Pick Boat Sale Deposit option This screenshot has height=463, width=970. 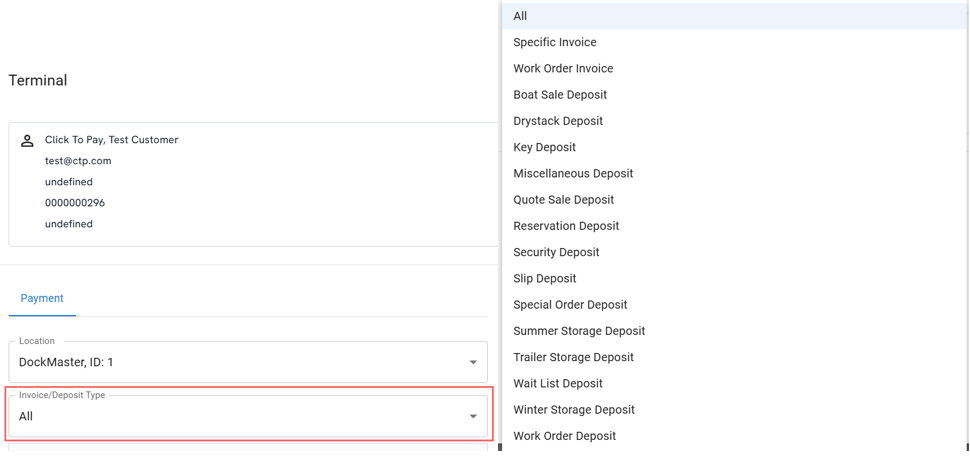click(x=736, y=95)
